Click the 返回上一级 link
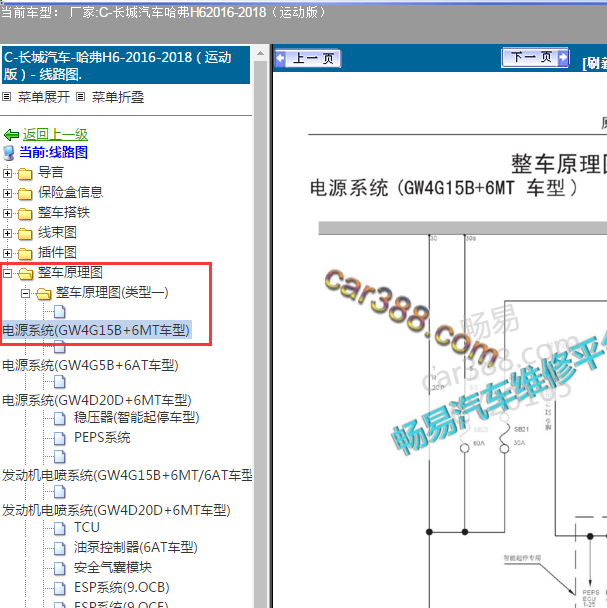 coord(55,135)
